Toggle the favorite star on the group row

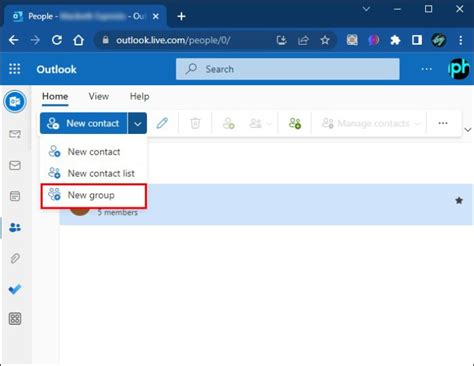[459, 200]
